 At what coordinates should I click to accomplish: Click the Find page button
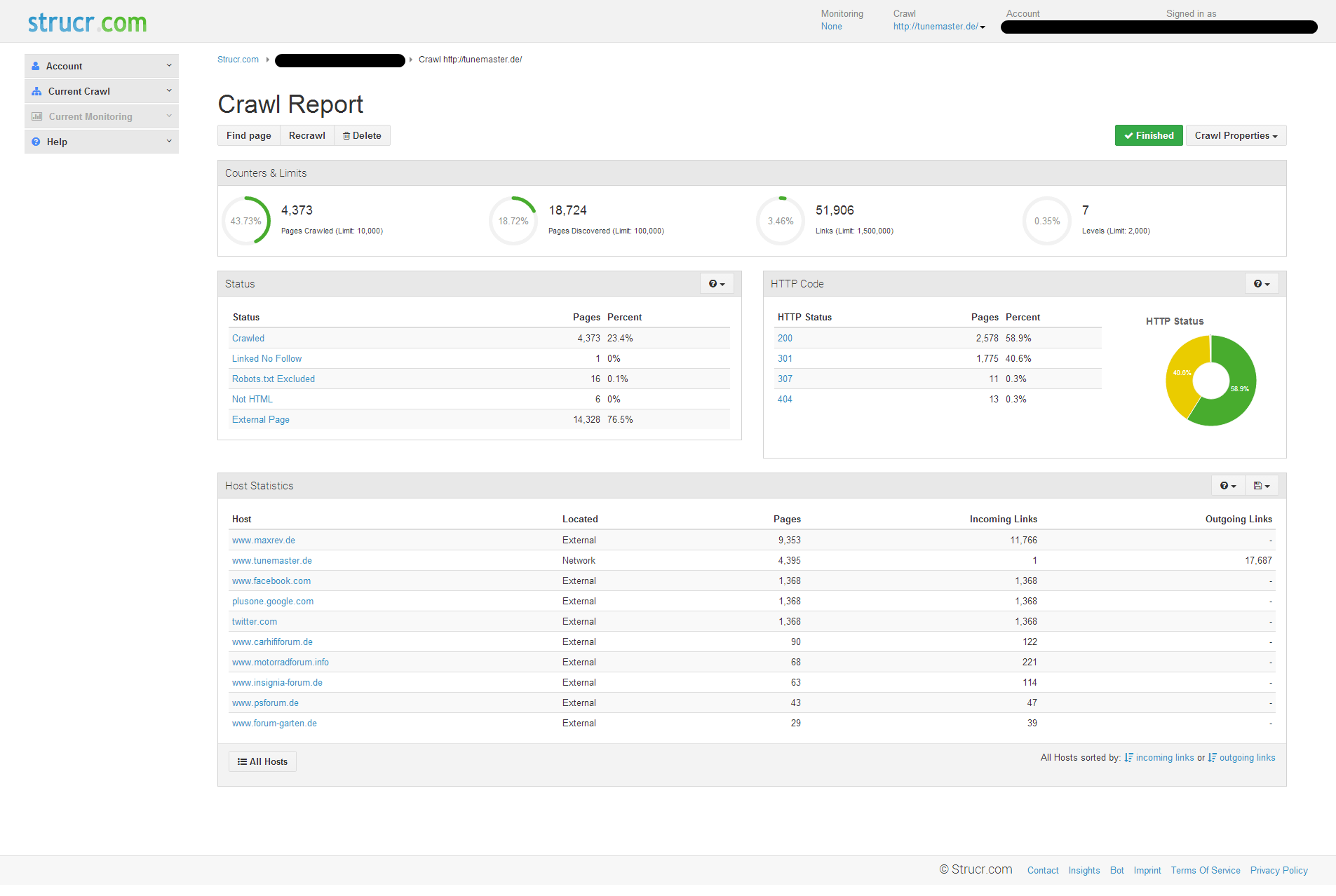(x=249, y=135)
